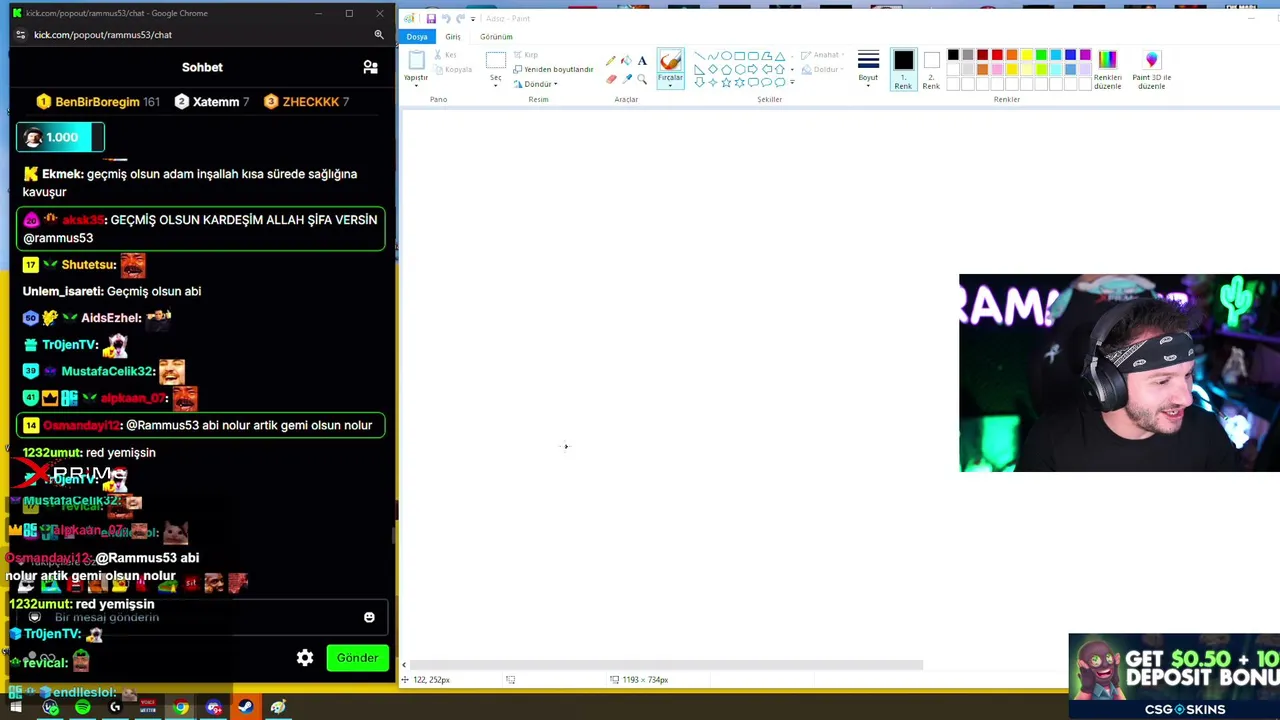
Task: Select 2. Renk background color
Action: click(x=931, y=69)
